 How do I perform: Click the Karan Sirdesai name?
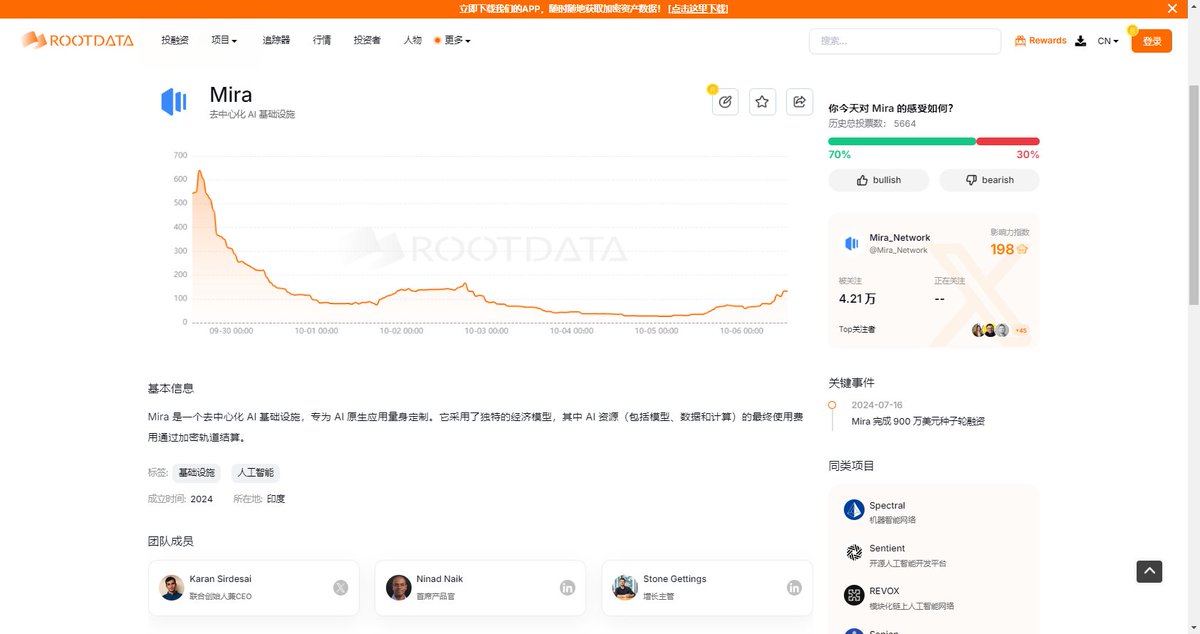(221, 579)
